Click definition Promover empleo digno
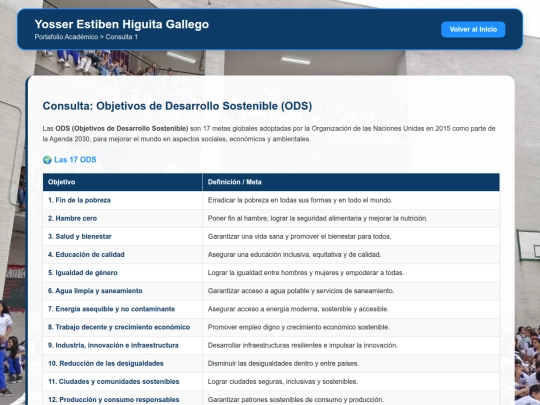Viewport: 540px width, 405px height. (351, 327)
